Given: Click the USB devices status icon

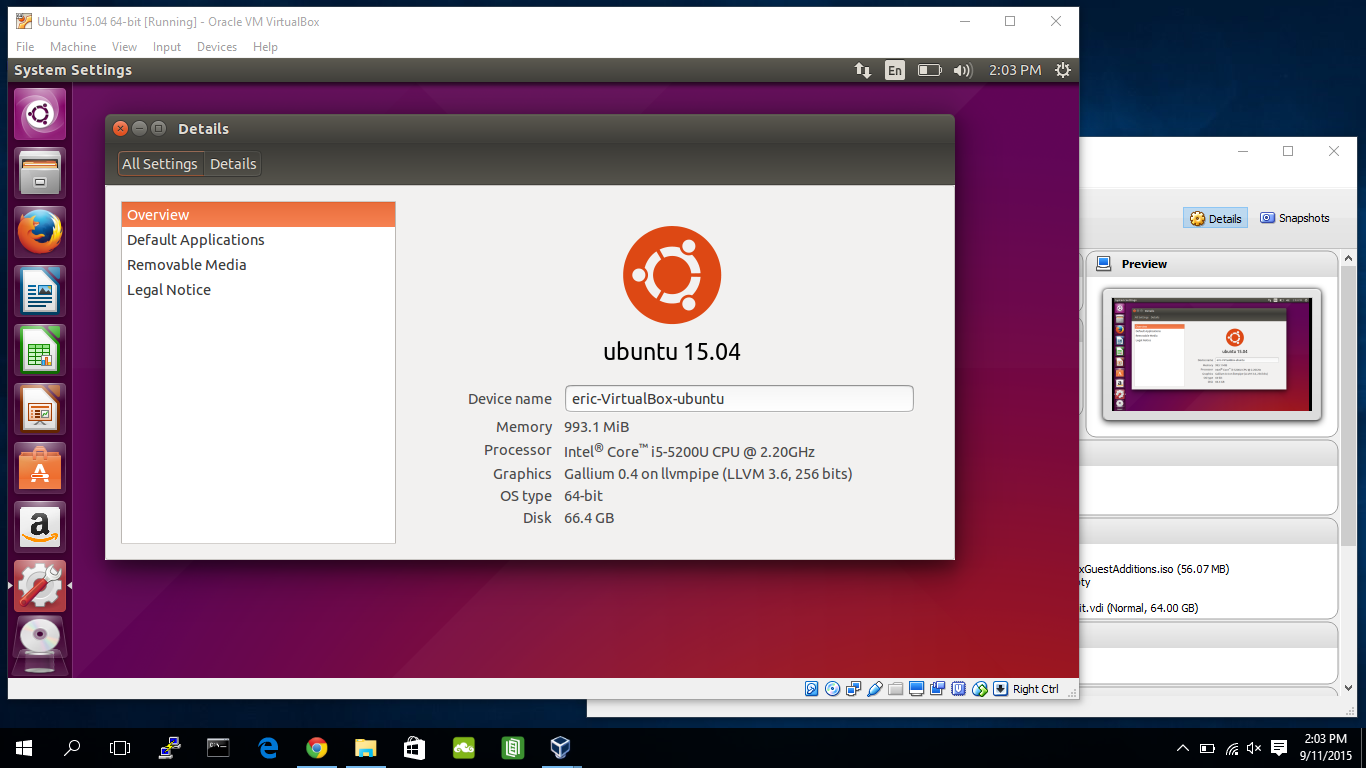Looking at the screenshot, I should pos(875,689).
